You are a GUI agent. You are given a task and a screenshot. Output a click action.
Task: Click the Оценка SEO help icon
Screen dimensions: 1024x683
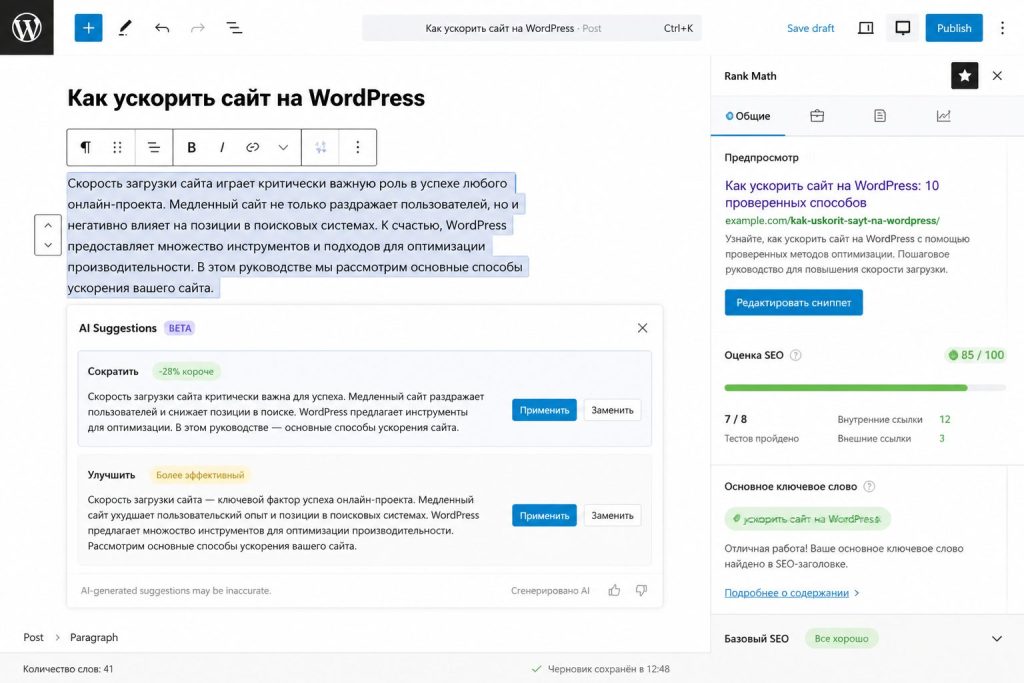coord(795,355)
